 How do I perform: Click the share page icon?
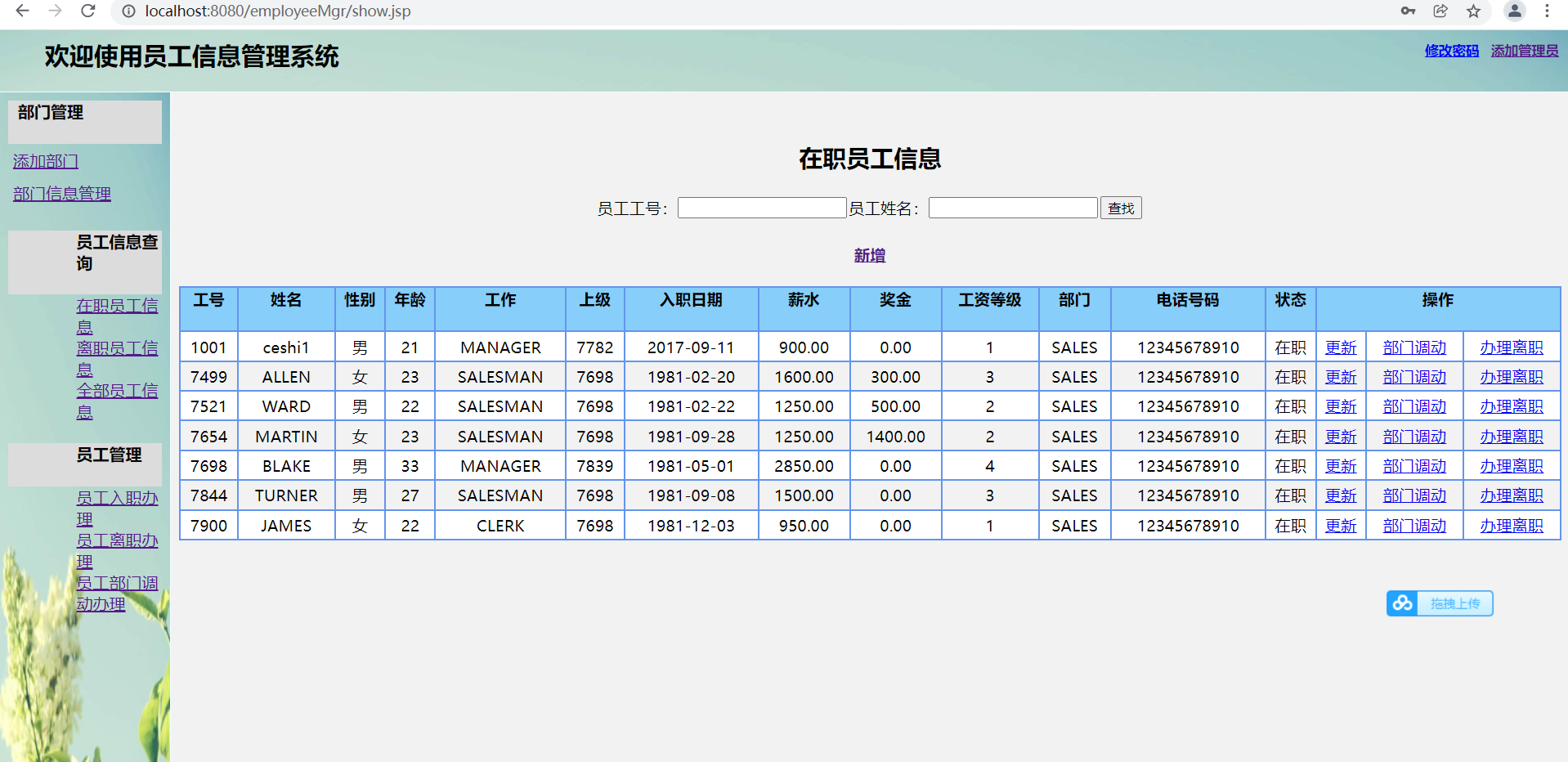(1440, 11)
